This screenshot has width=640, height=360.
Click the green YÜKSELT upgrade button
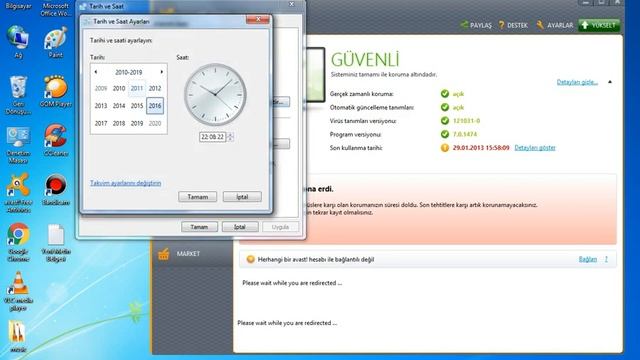coord(599,25)
